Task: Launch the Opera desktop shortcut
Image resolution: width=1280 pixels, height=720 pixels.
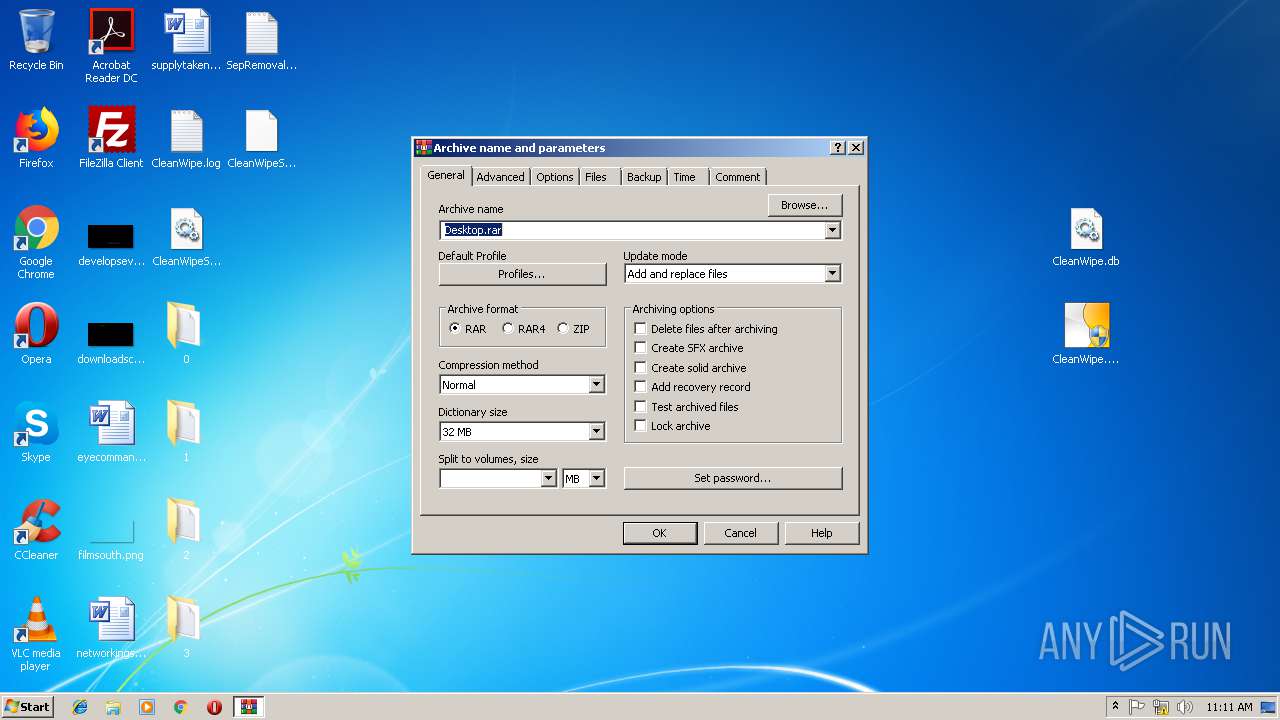Action: pyautogui.click(x=36, y=334)
